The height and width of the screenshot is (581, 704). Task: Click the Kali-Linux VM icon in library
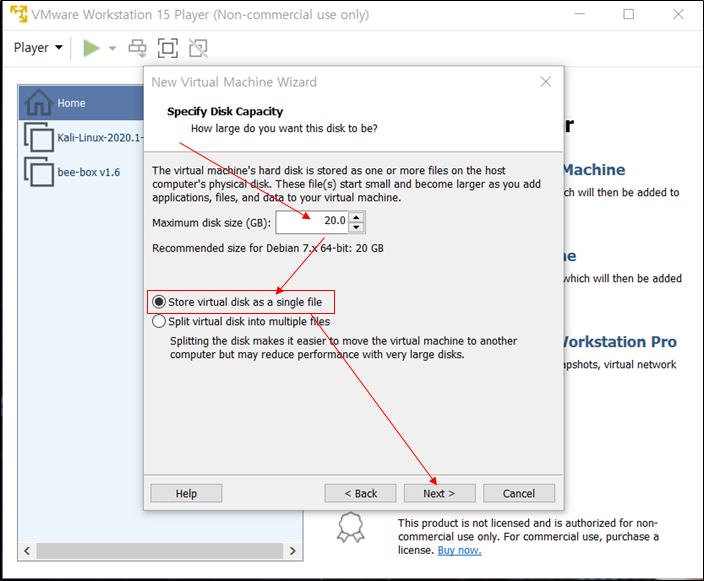click(39, 137)
